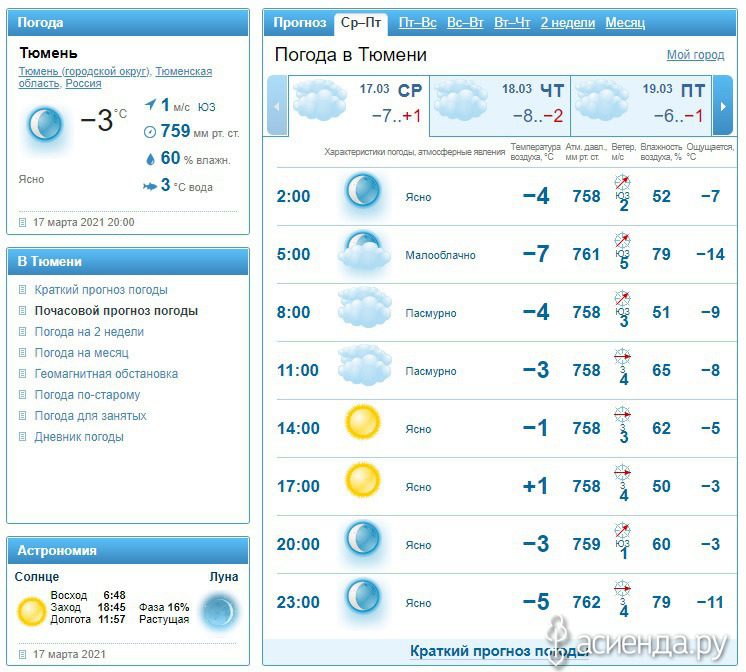Click the moon phase icon in Астрономия panel
The height and width of the screenshot is (672, 746).
click(x=219, y=610)
